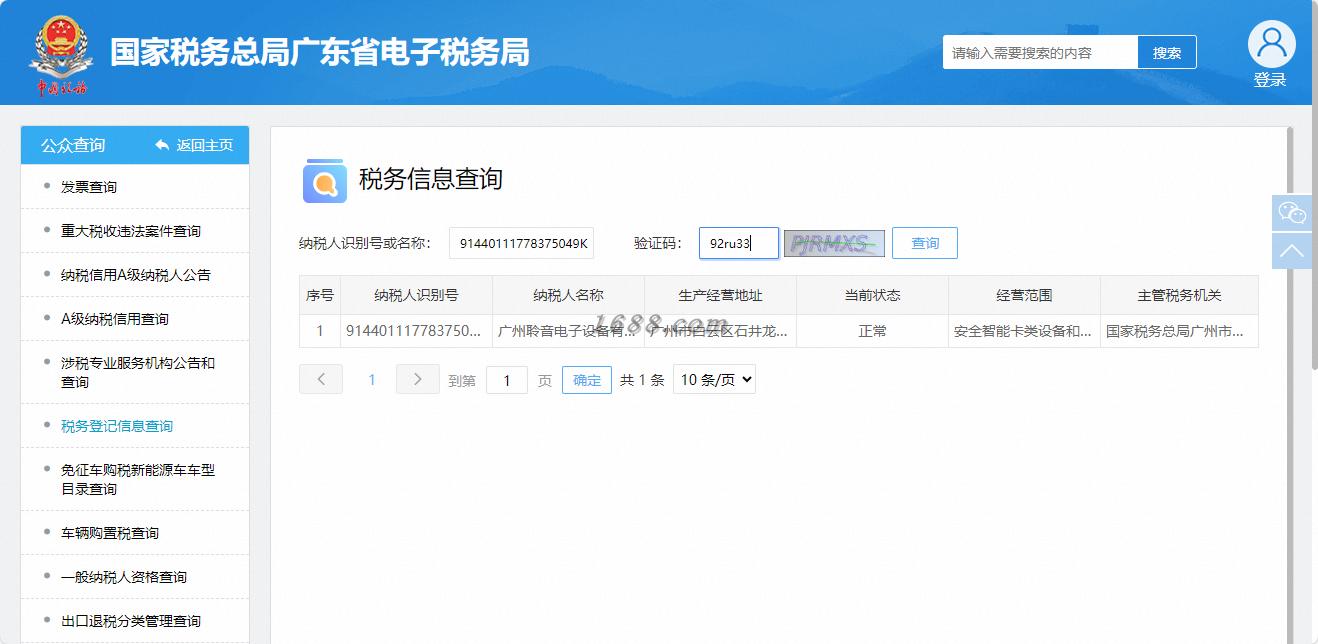This screenshot has width=1318, height=644.
Task: Click the 纳税人识别号 column header
Action: coord(416,295)
